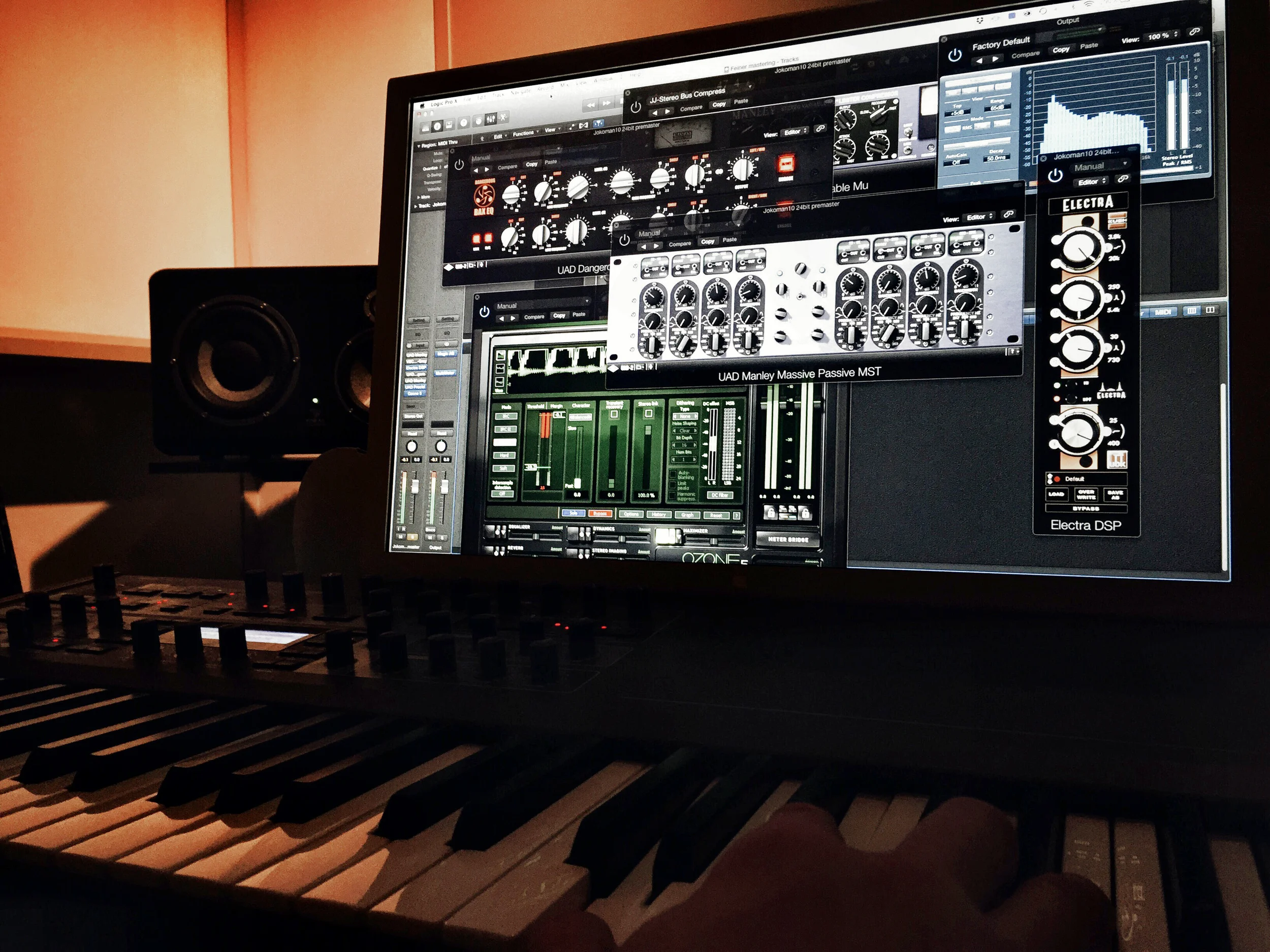Click Paste in Manley Massive Passive header
1270x952 pixels.
click(x=729, y=239)
